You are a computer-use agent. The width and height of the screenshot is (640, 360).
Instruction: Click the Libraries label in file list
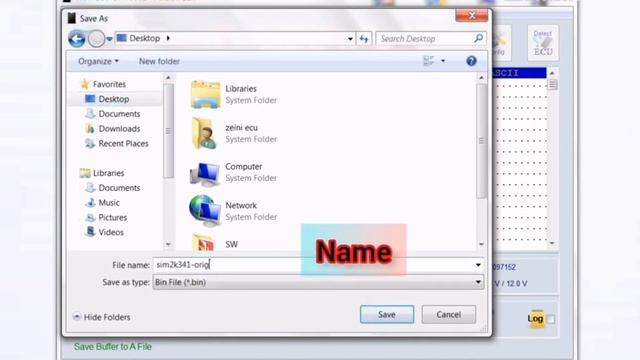tap(241, 89)
